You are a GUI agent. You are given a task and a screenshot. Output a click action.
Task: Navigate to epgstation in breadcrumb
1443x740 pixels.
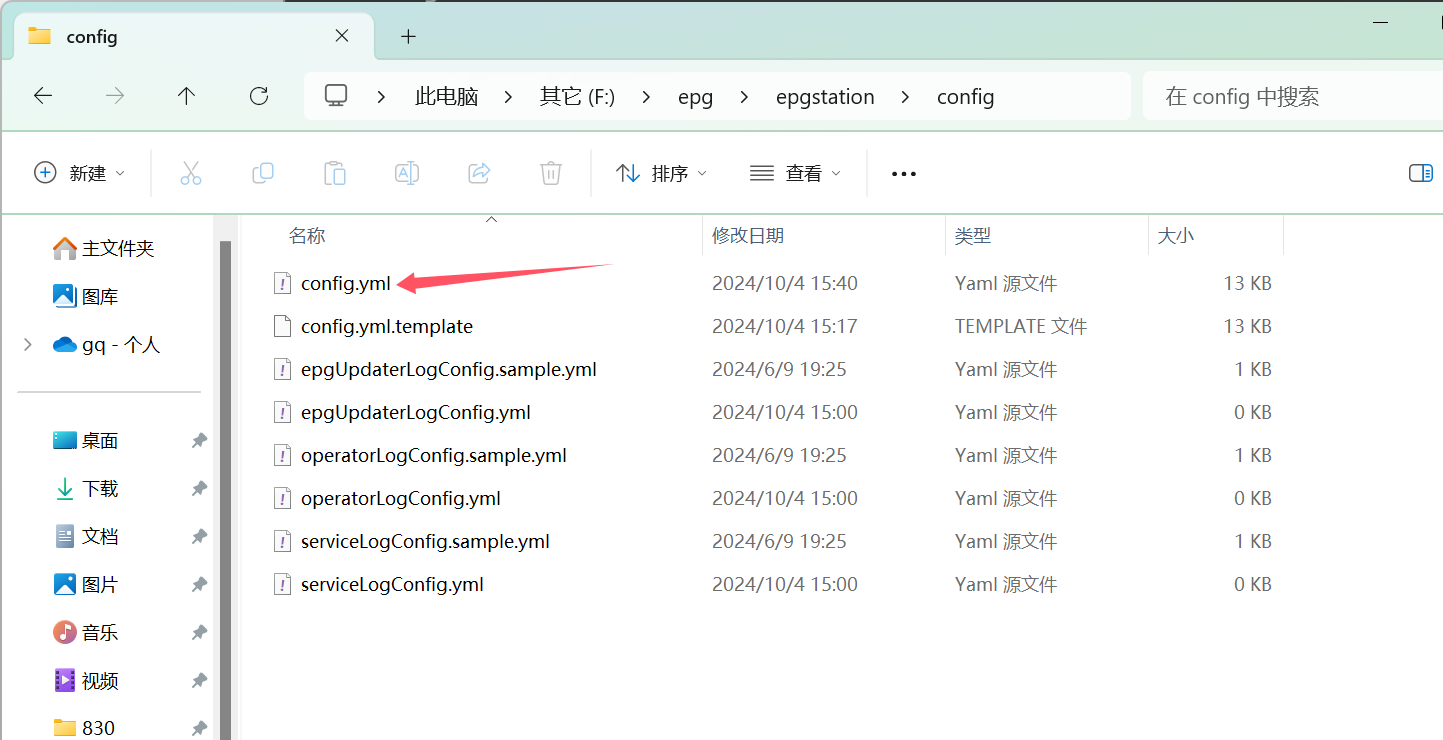pos(825,97)
